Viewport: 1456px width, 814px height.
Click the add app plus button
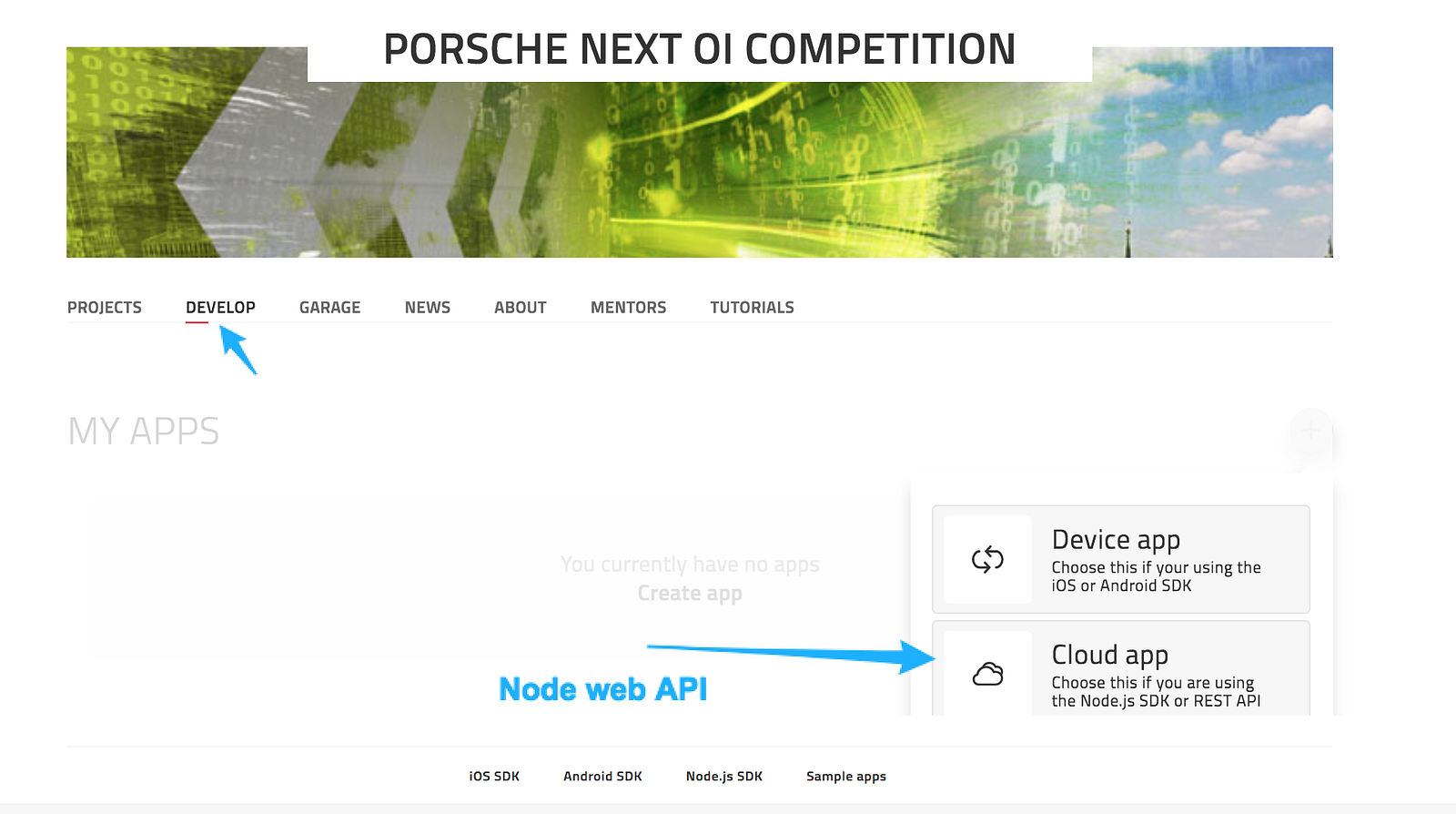[1310, 431]
